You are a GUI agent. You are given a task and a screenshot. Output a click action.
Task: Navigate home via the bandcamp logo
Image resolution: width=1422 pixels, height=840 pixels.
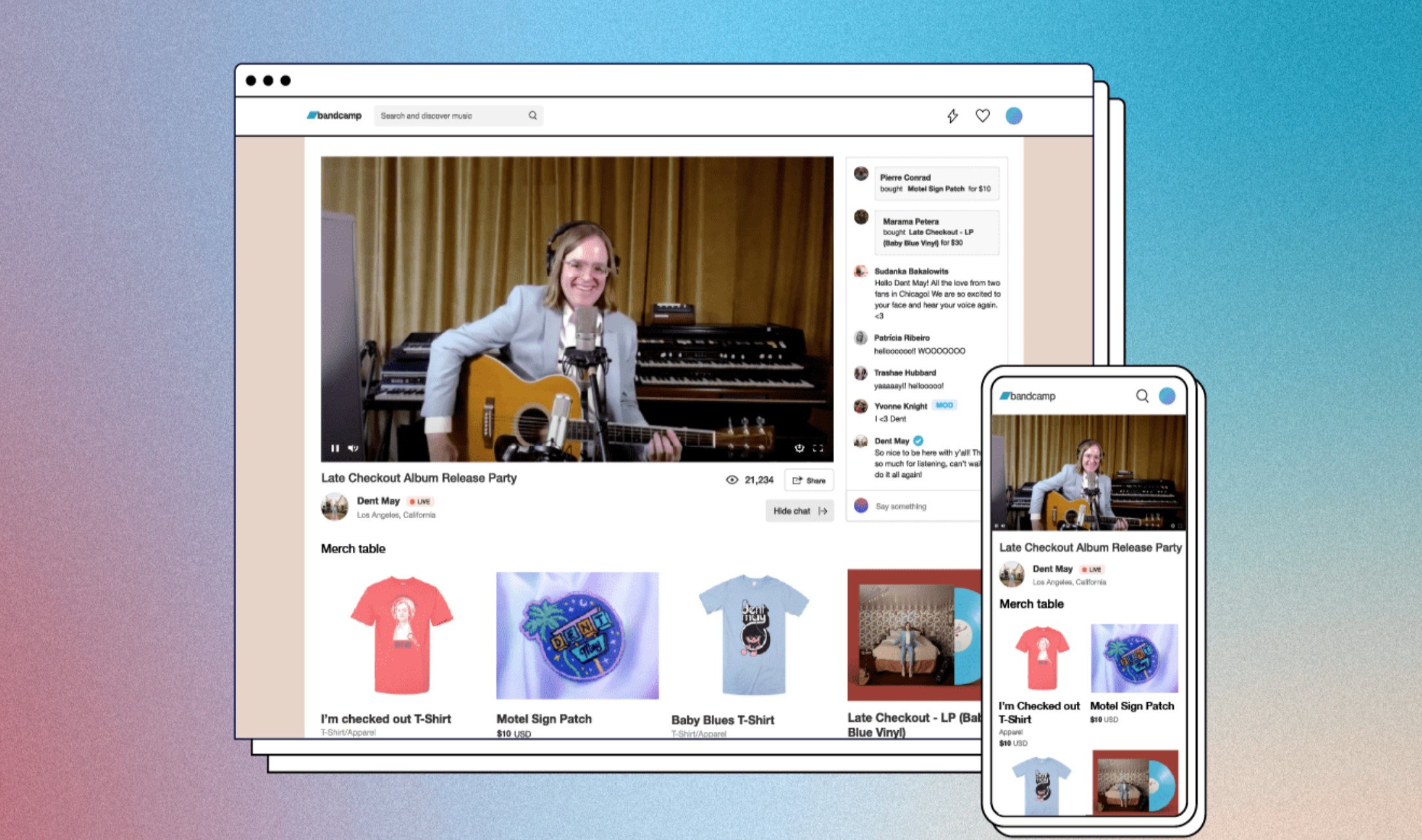pyautogui.click(x=334, y=116)
